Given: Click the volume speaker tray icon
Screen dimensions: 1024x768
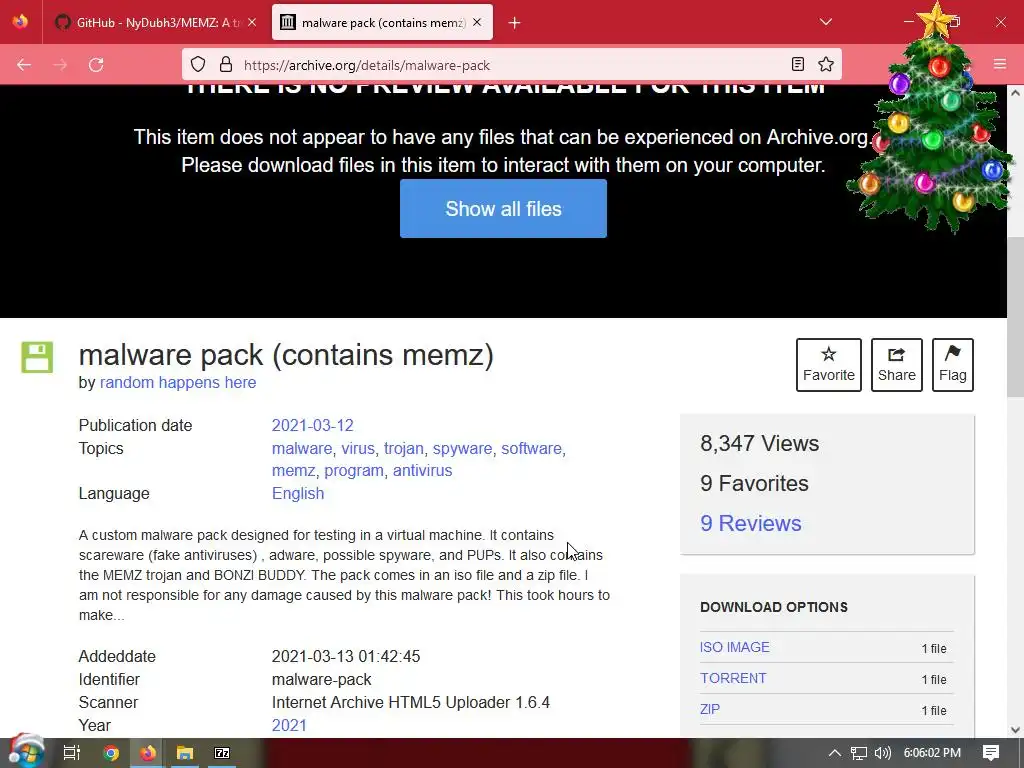Looking at the screenshot, I should 882,753.
